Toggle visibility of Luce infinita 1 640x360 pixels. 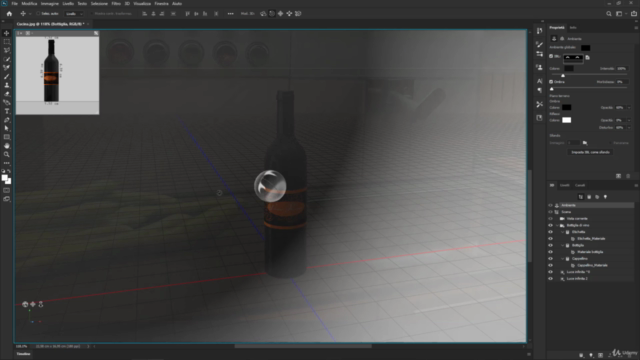coord(550,272)
